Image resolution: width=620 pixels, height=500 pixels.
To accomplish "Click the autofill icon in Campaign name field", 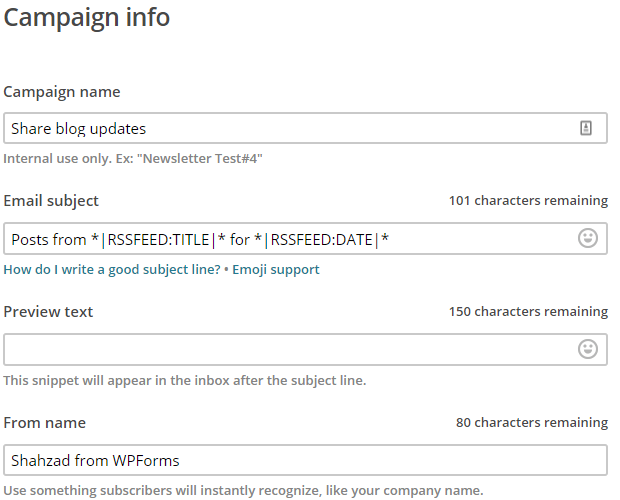I will [x=586, y=128].
